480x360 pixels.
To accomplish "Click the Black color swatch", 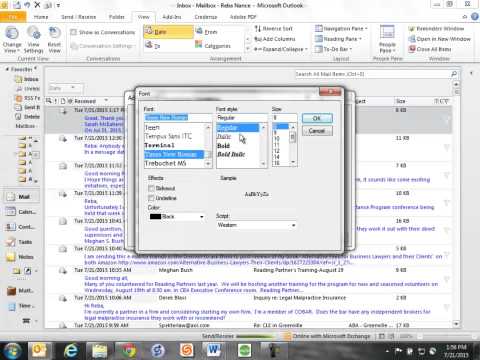I will point(155,217).
